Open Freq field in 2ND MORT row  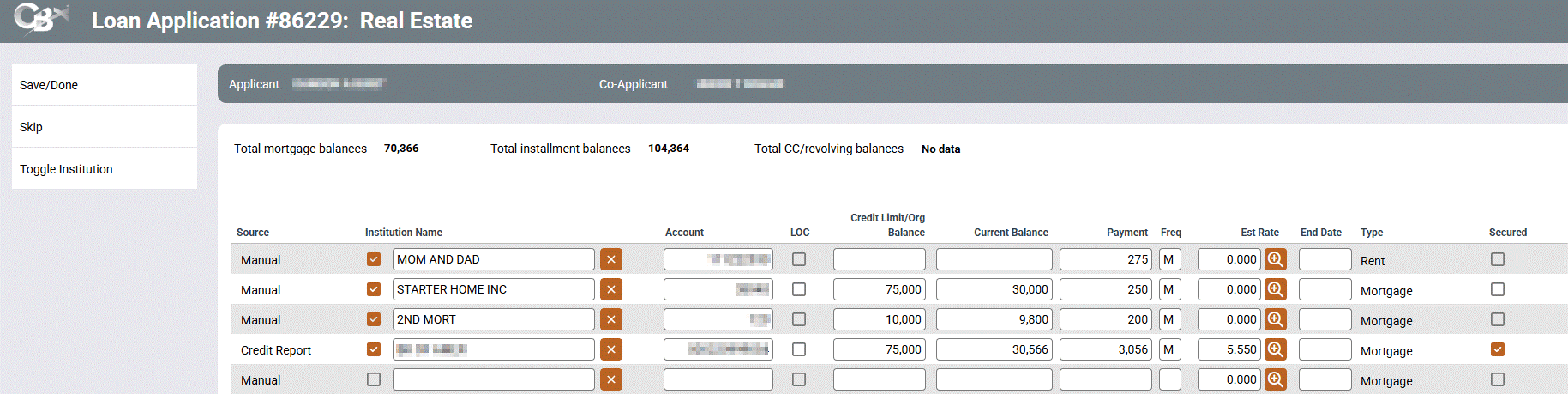[x=1169, y=319]
